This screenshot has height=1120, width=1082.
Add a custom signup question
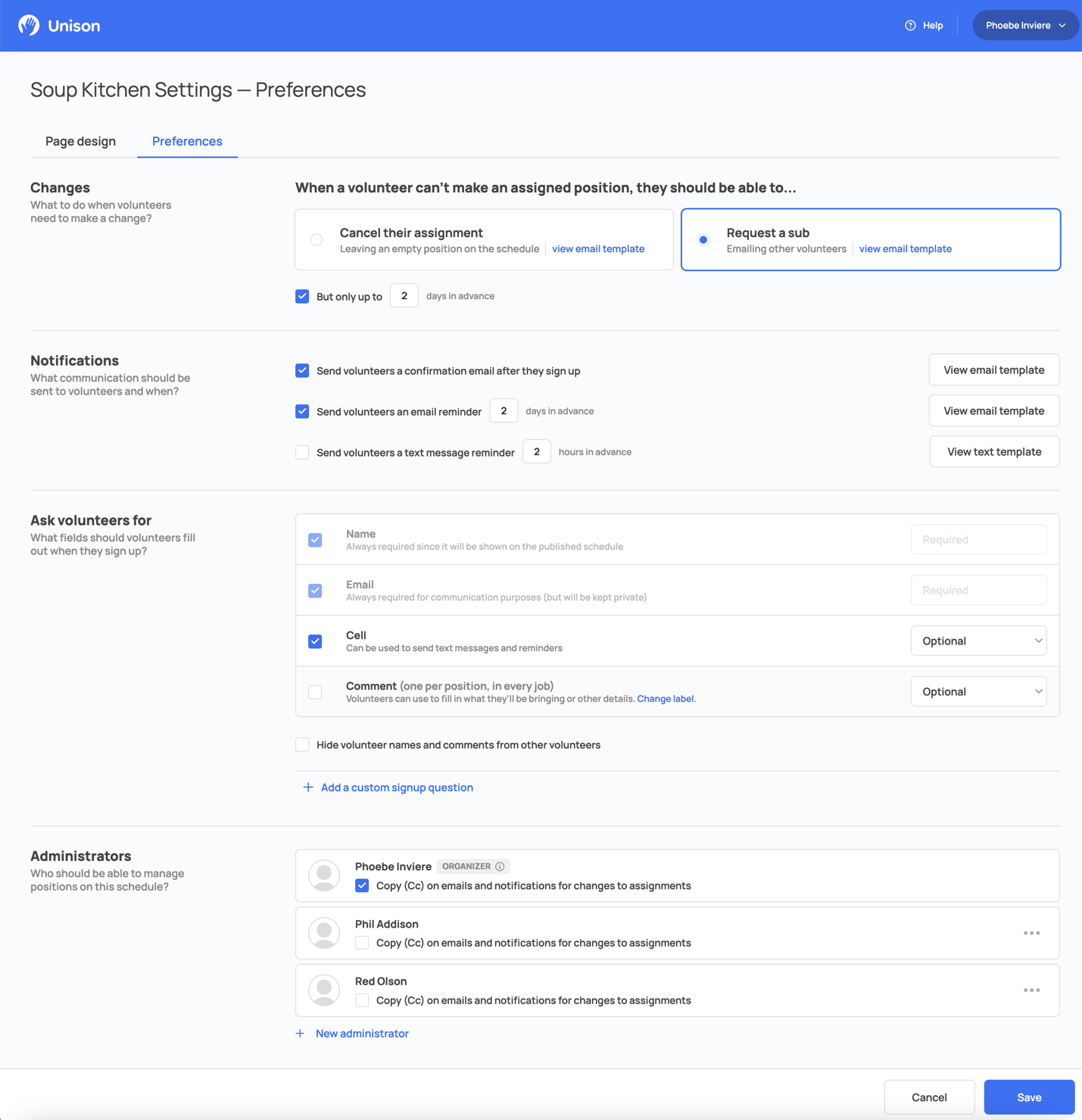[397, 788]
